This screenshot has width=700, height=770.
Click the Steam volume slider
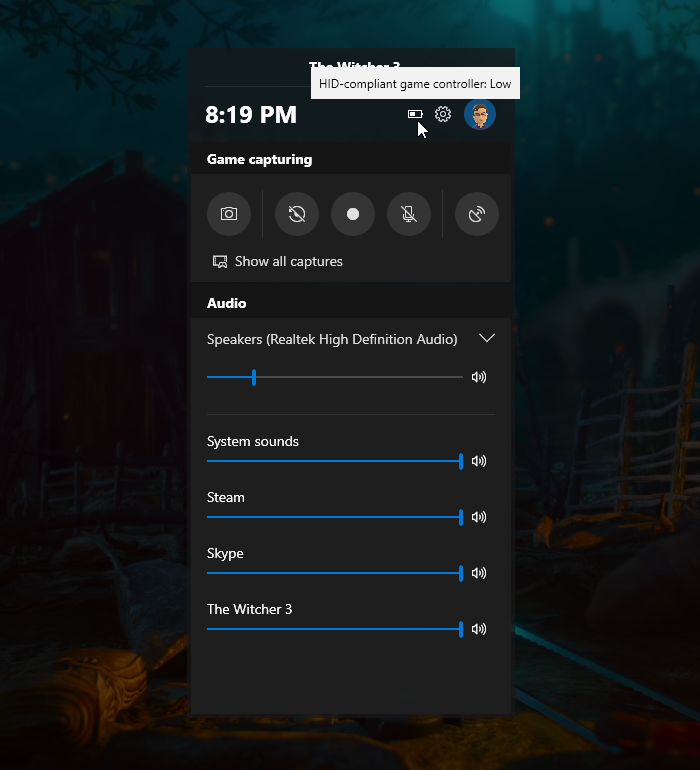coord(335,517)
